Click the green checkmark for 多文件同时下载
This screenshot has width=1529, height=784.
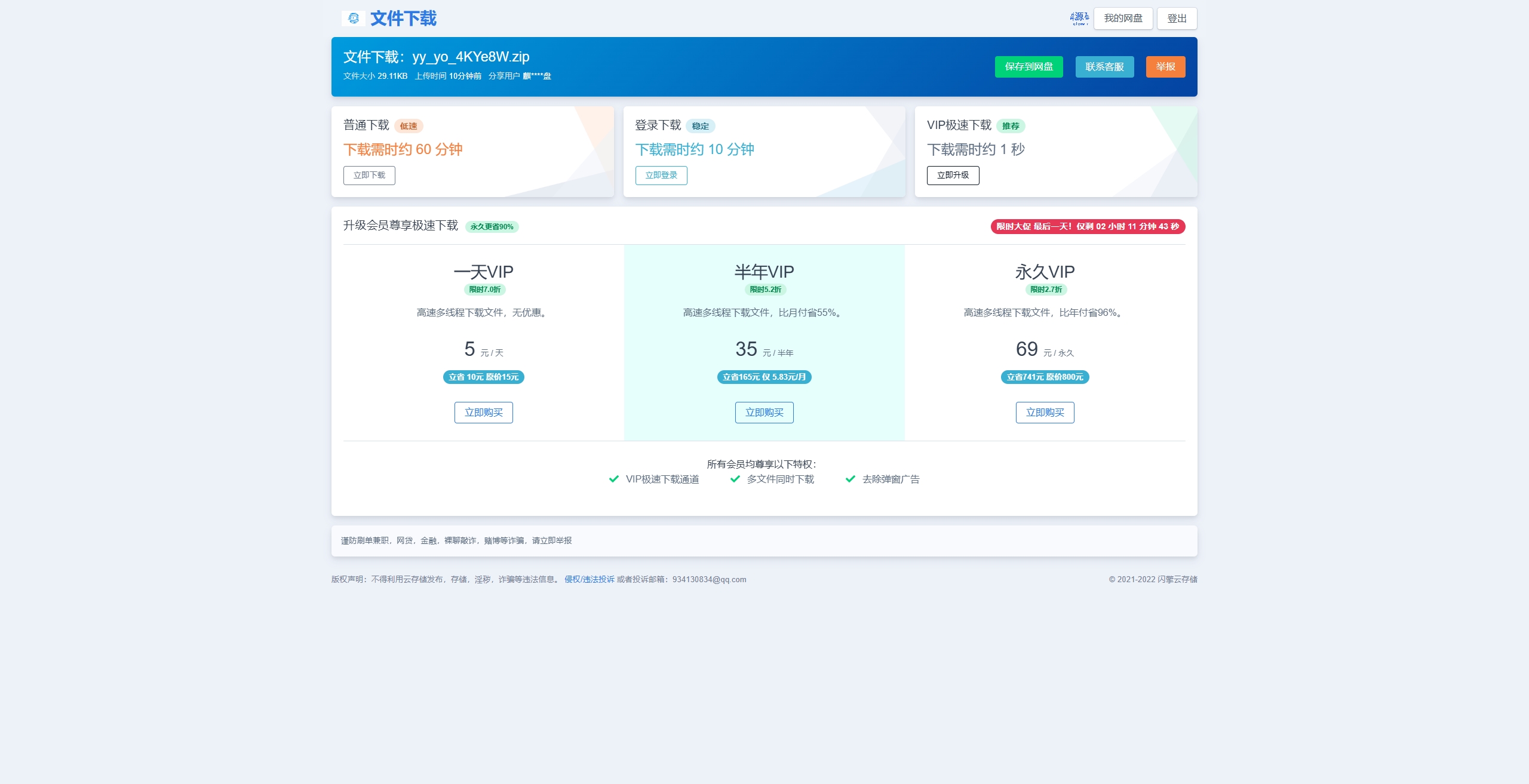coord(735,479)
